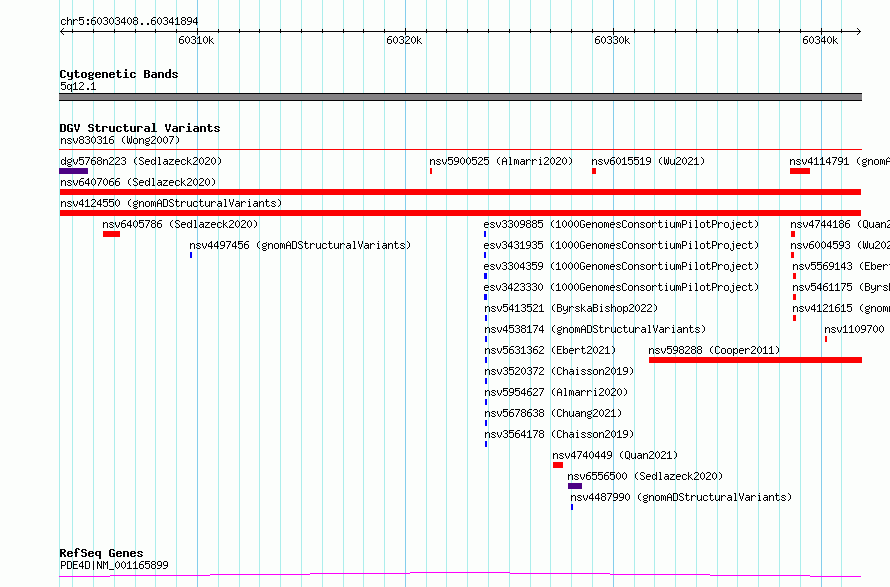Click the red nsv598288 variant bar

755,360
